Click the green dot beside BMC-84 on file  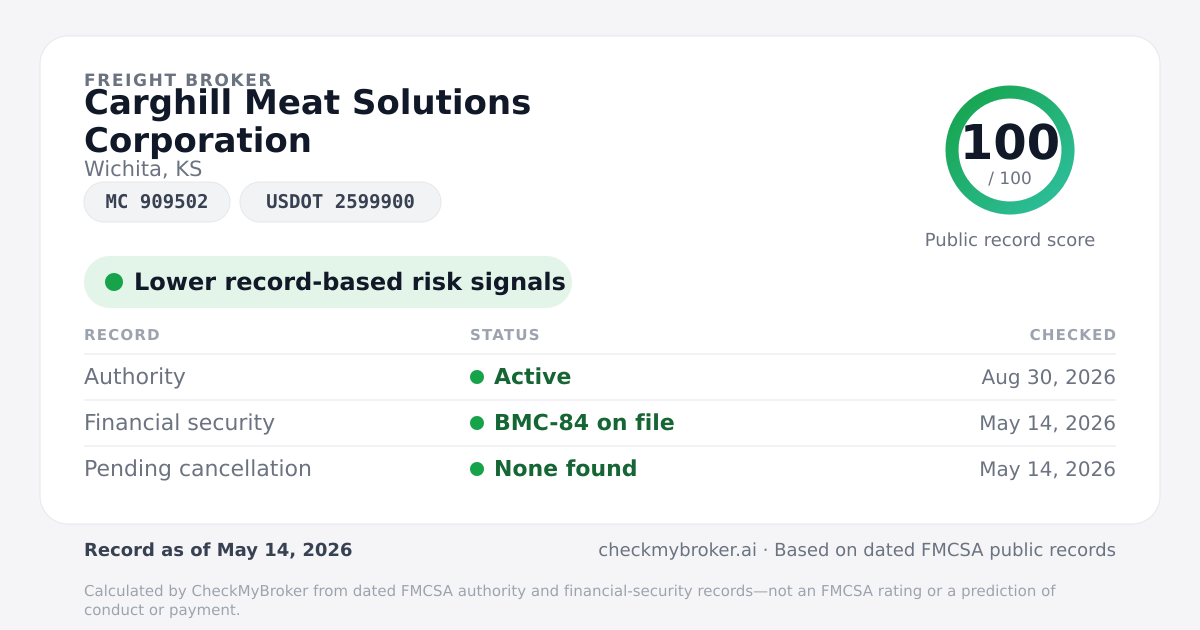477,423
